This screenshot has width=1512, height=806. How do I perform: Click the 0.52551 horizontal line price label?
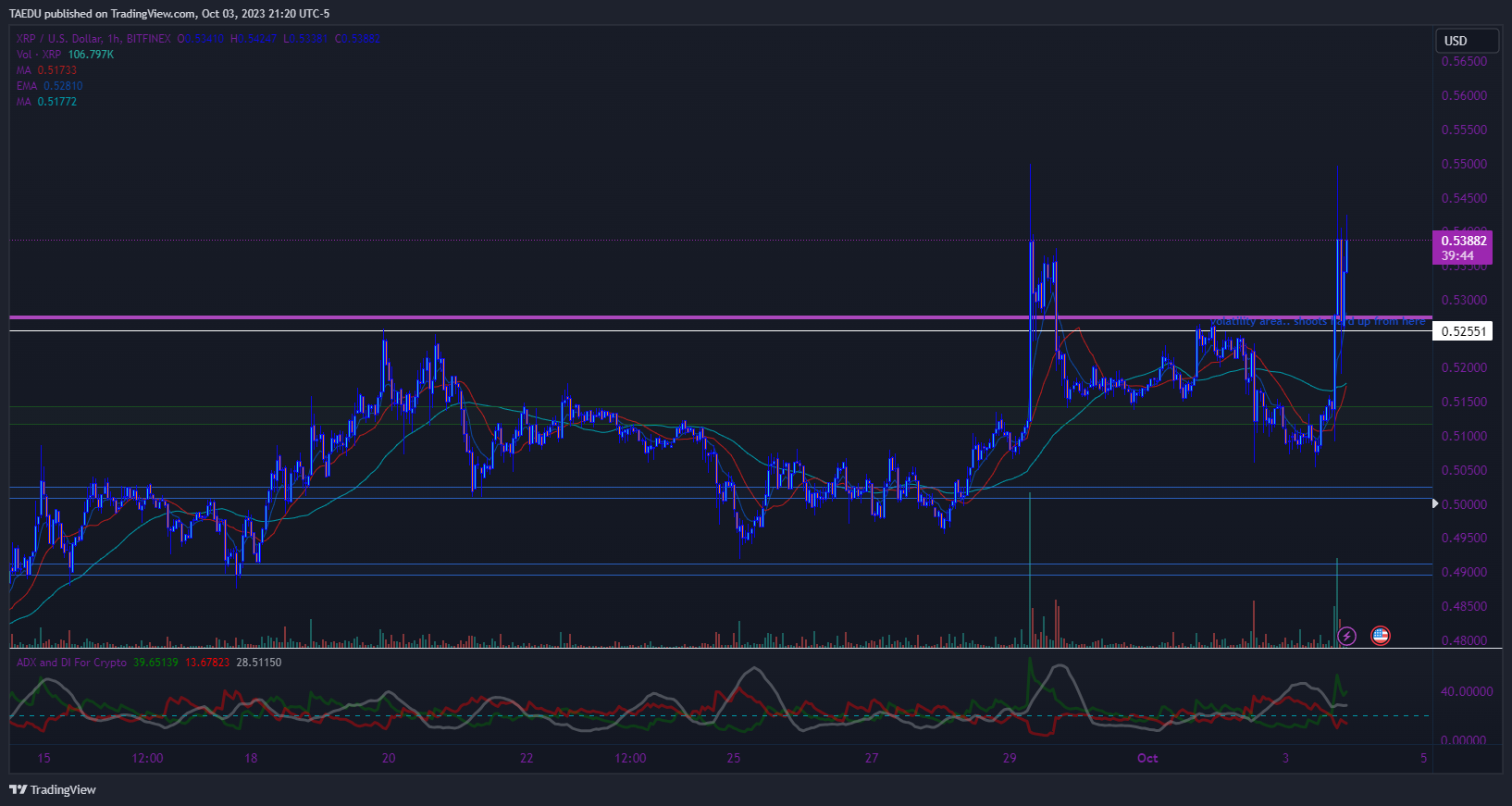[1463, 331]
